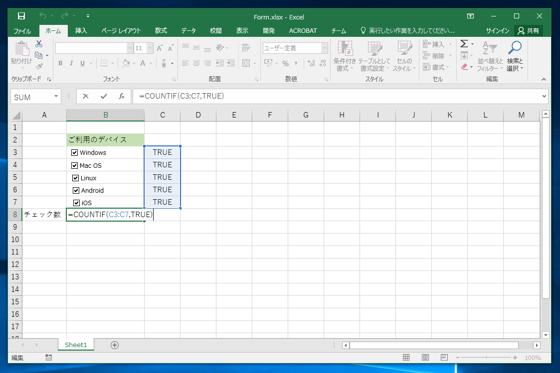This screenshot has width=560, height=373.
Task: Uncheck the Android checkbox
Action: (76, 190)
